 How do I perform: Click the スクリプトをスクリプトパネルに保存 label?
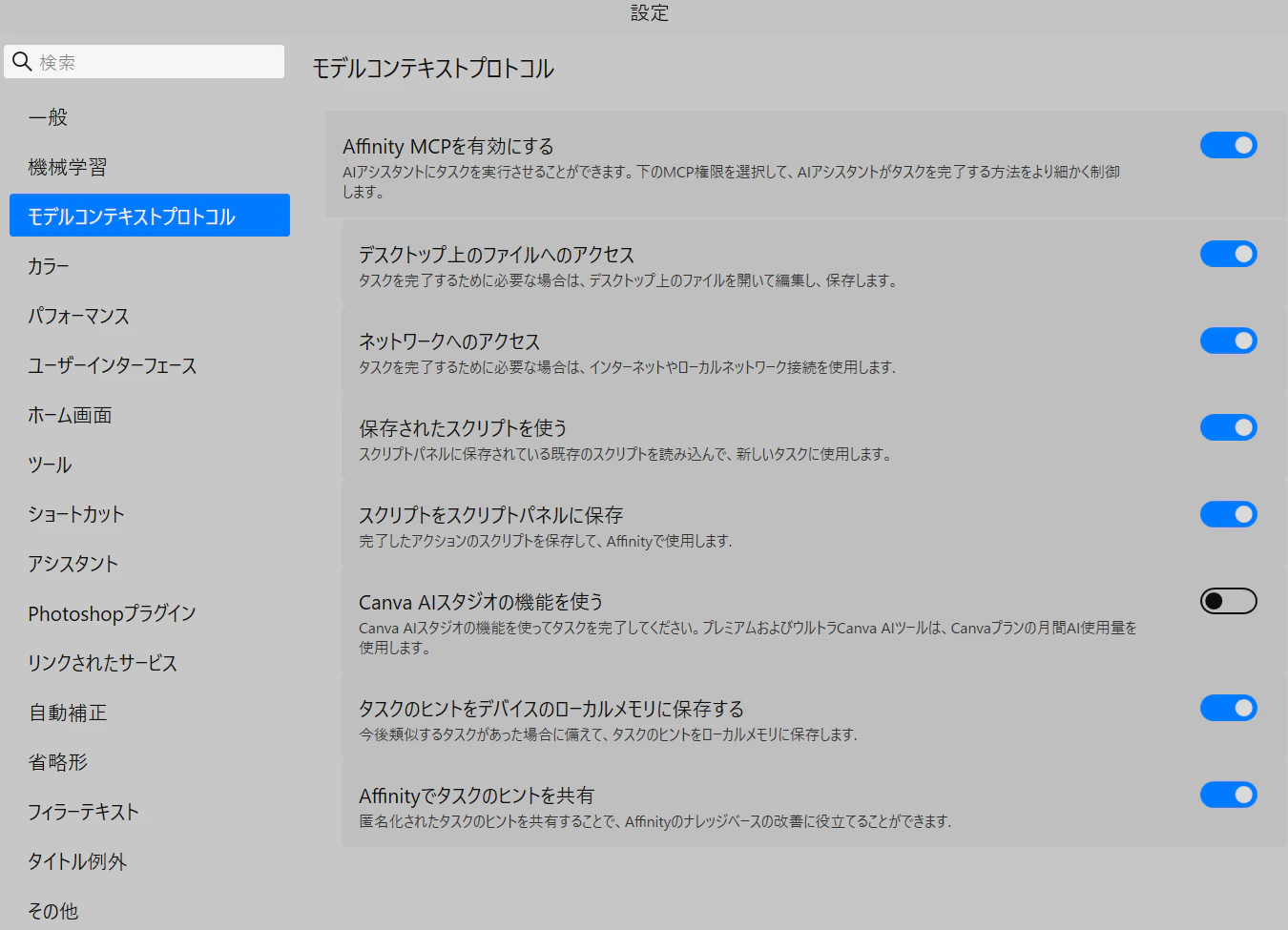490,515
